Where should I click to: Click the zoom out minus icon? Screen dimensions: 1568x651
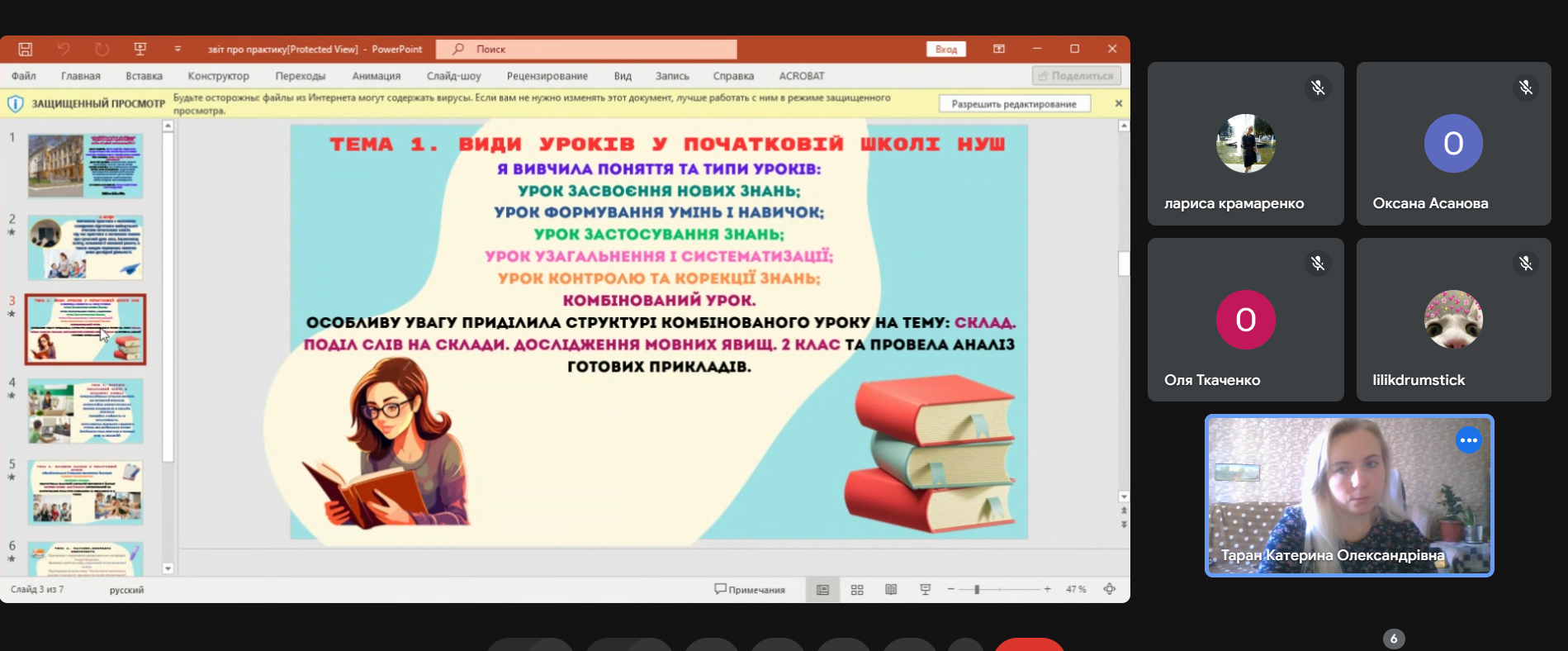pyautogui.click(x=951, y=589)
